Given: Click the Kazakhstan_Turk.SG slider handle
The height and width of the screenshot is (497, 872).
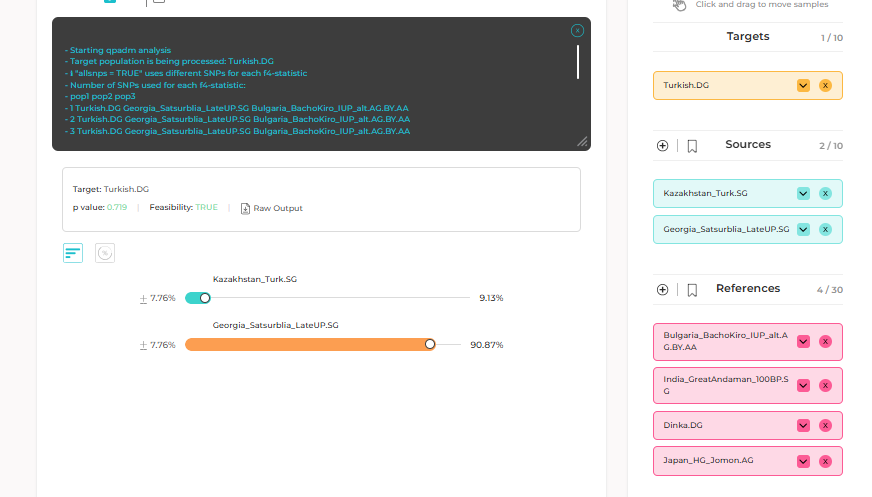Looking at the screenshot, I should (x=205, y=298).
